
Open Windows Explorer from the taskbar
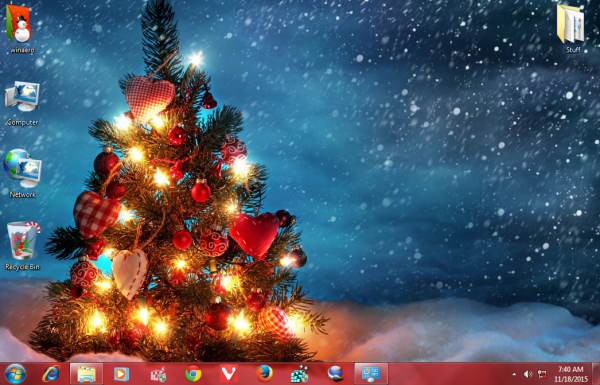86,374
